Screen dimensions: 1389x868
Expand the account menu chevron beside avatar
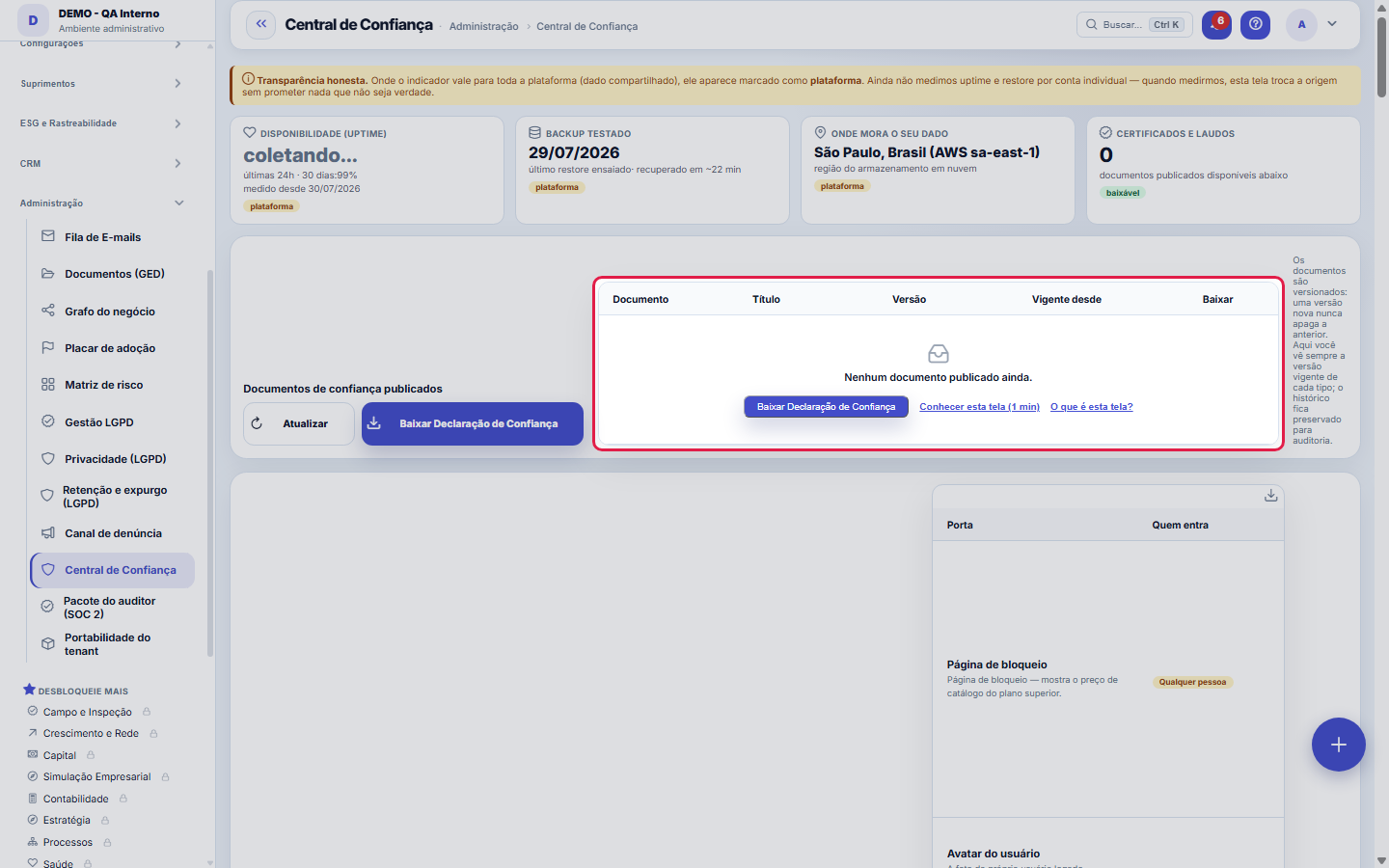pos(1332,24)
